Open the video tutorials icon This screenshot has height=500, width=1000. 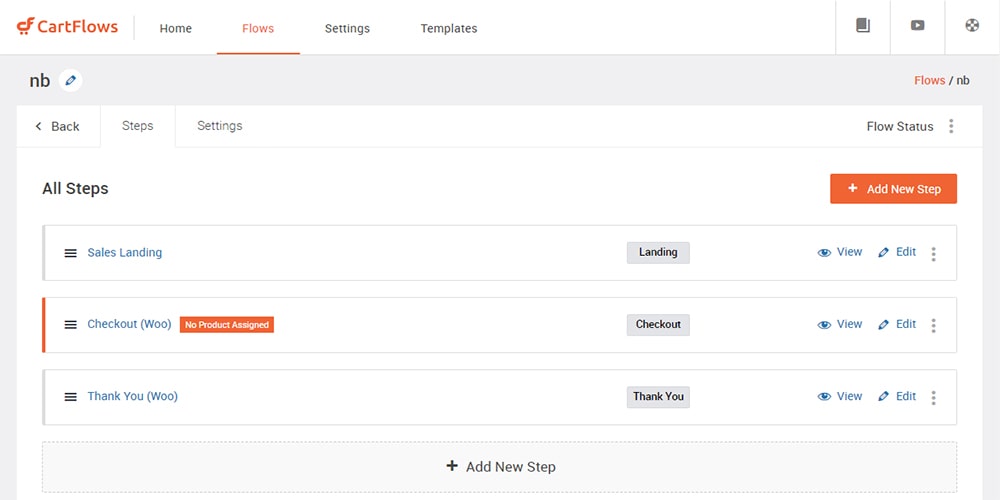(917, 26)
